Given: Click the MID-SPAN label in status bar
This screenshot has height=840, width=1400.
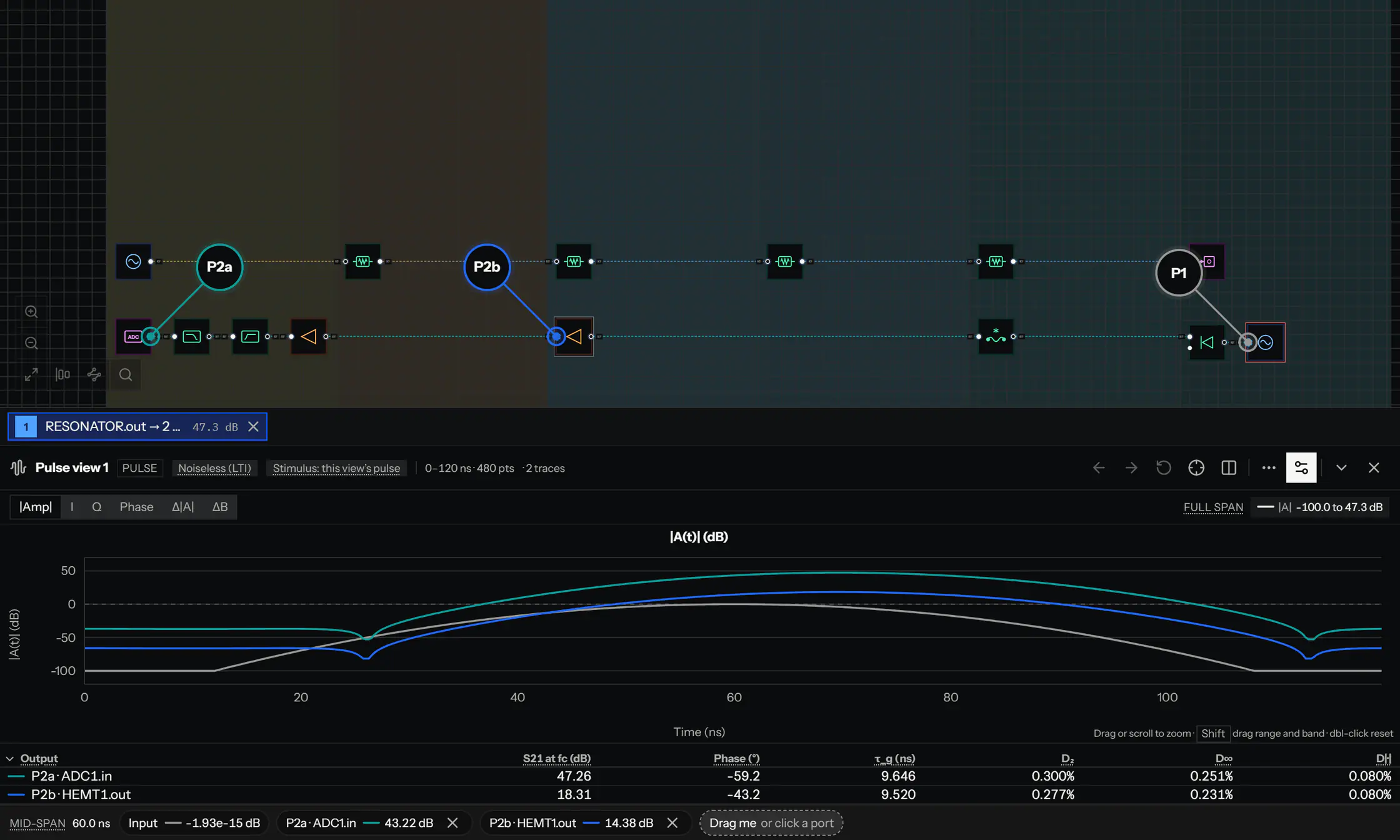Looking at the screenshot, I should point(37,822).
